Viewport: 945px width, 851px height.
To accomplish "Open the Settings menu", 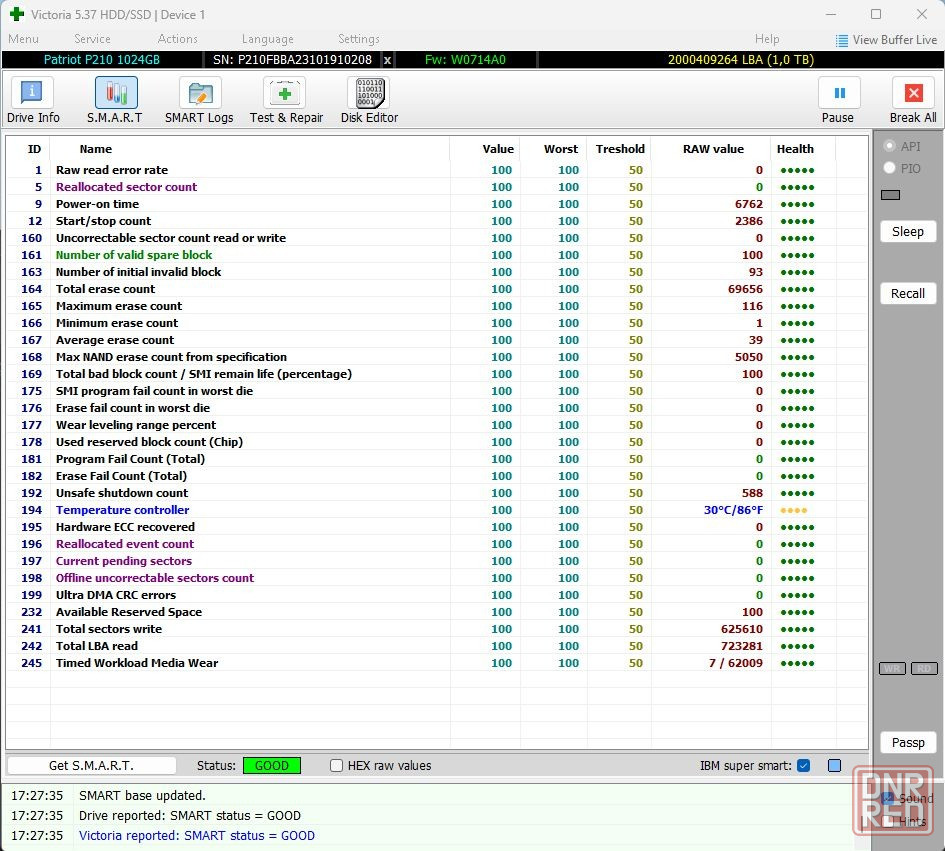I will (358, 39).
